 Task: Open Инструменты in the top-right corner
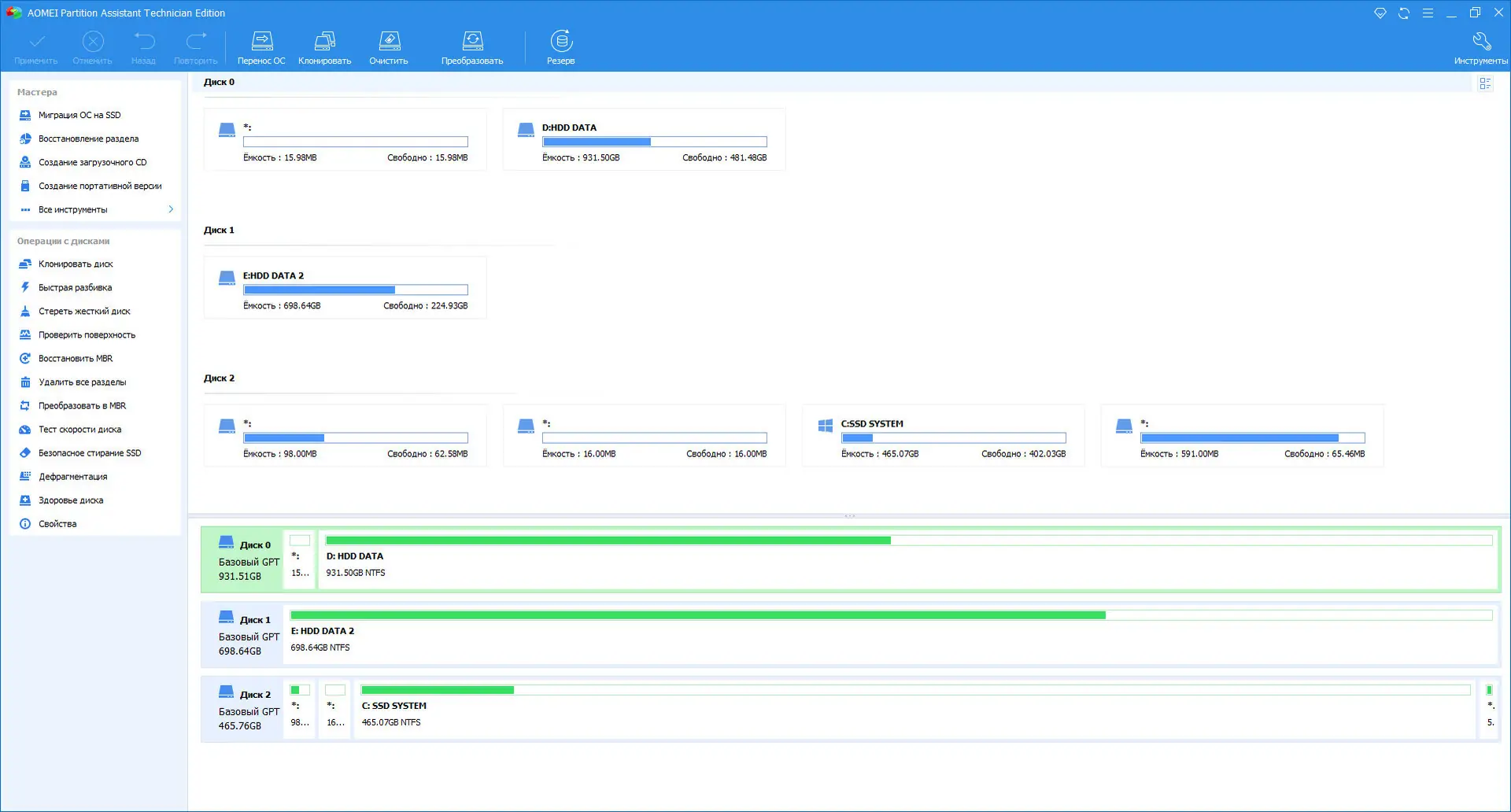point(1482,47)
